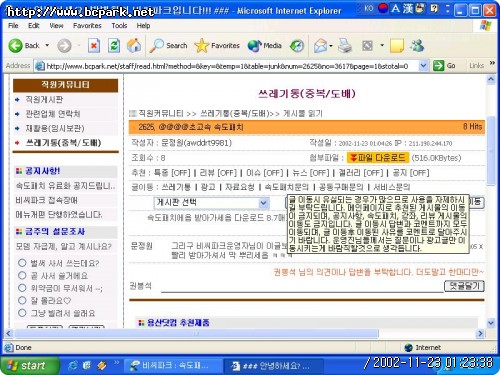Viewport: 500px width, 375px height.
Task: Select radio option 그냥 빌려서 쓸래요
Action: coord(22,313)
